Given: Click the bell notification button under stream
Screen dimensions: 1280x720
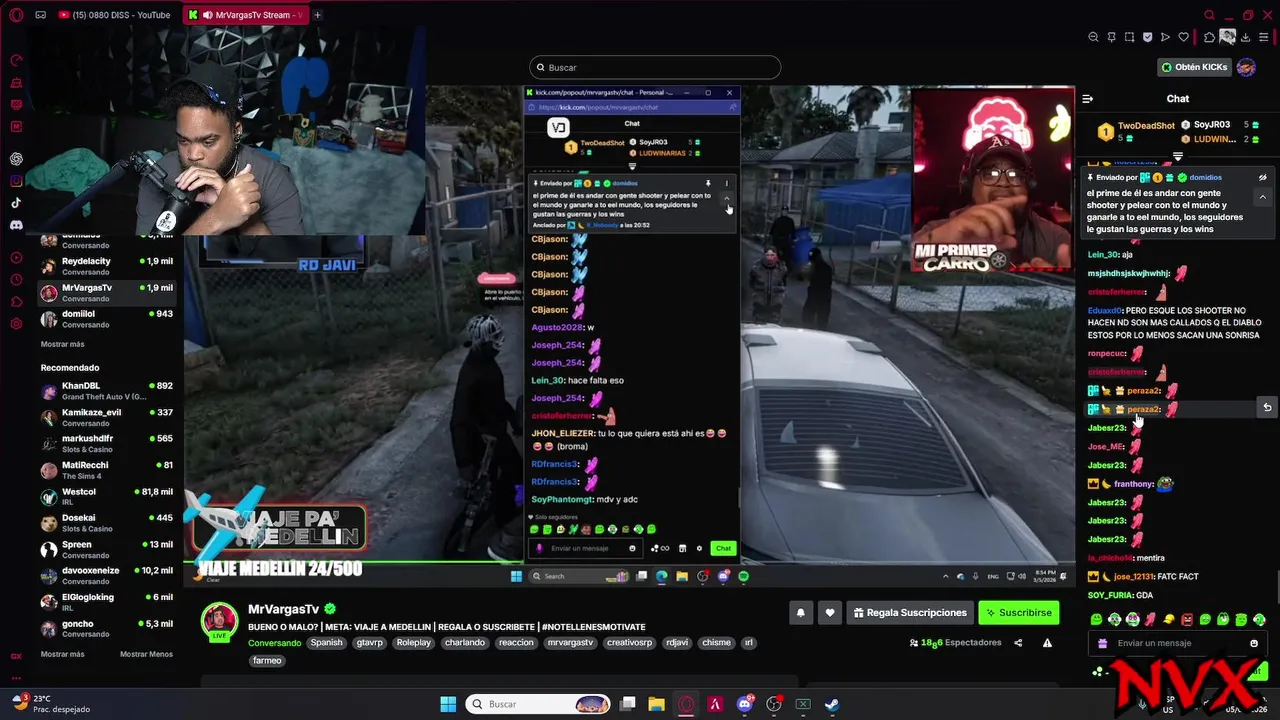Looking at the screenshot, I should [800, 613].
